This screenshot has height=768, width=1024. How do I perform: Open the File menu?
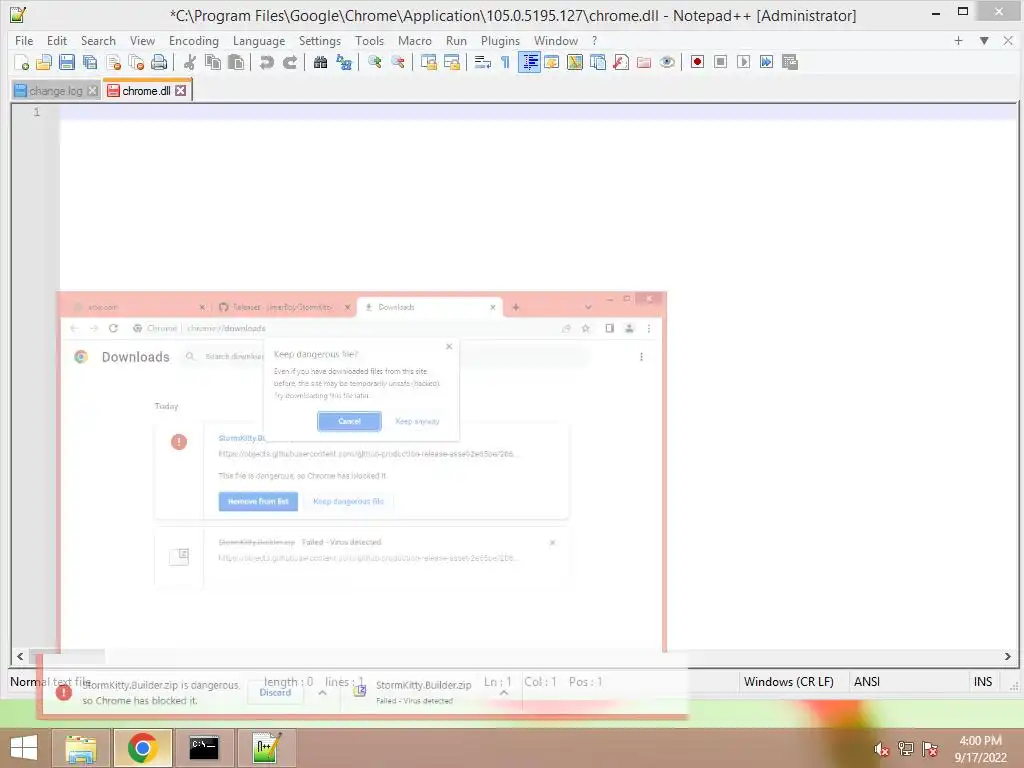[x=24, y=40]
